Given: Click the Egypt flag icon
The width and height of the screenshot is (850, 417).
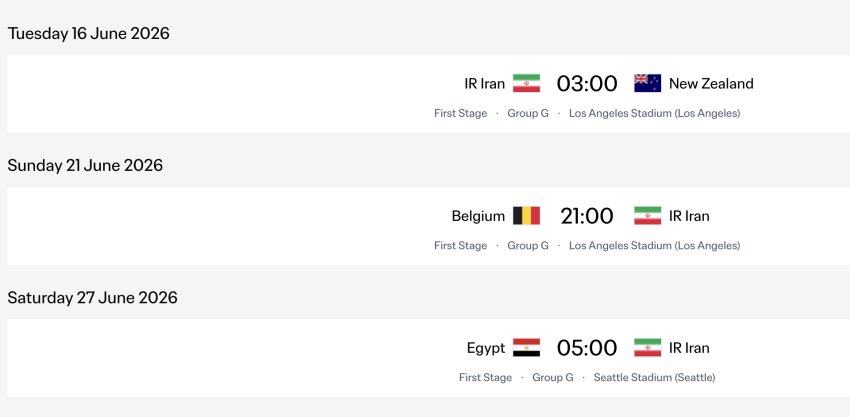Looking at the screenshot, I should [526, 348].
